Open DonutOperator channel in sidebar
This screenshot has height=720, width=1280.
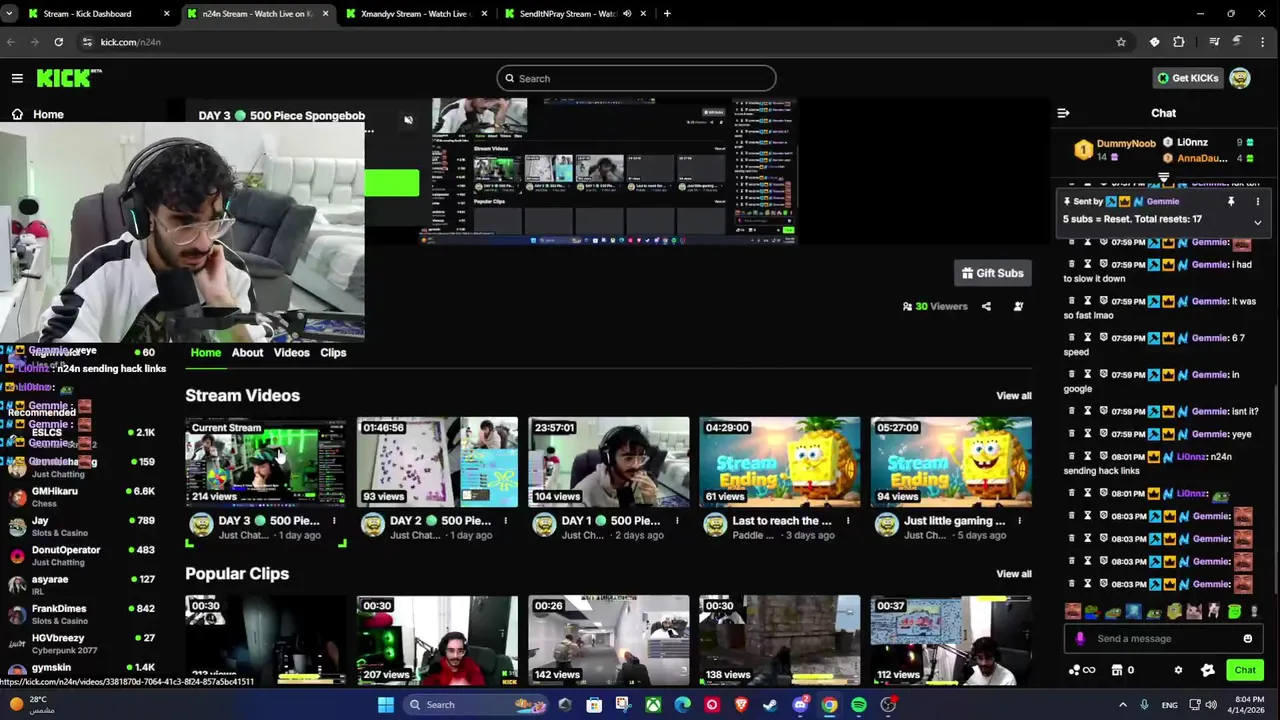[82, 555]
